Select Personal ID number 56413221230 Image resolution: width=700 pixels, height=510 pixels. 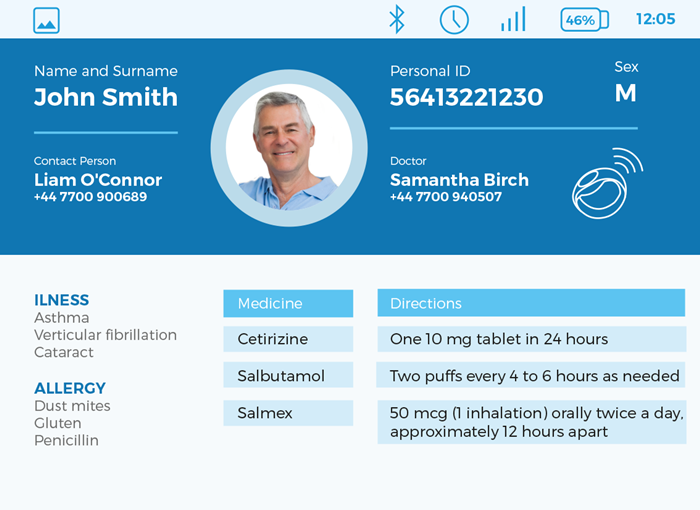point(466,97)
